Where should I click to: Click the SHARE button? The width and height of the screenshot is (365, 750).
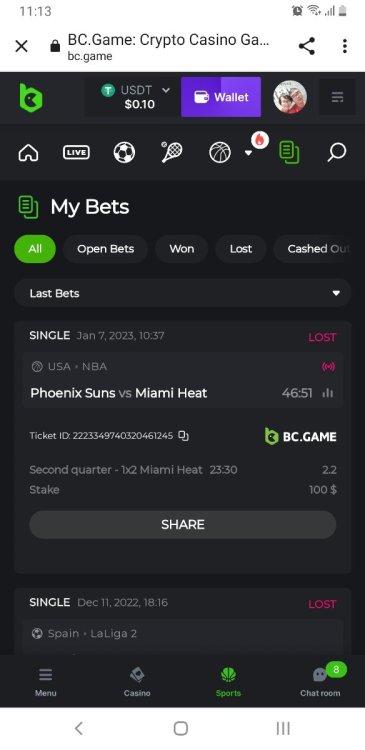click(183, 525)
